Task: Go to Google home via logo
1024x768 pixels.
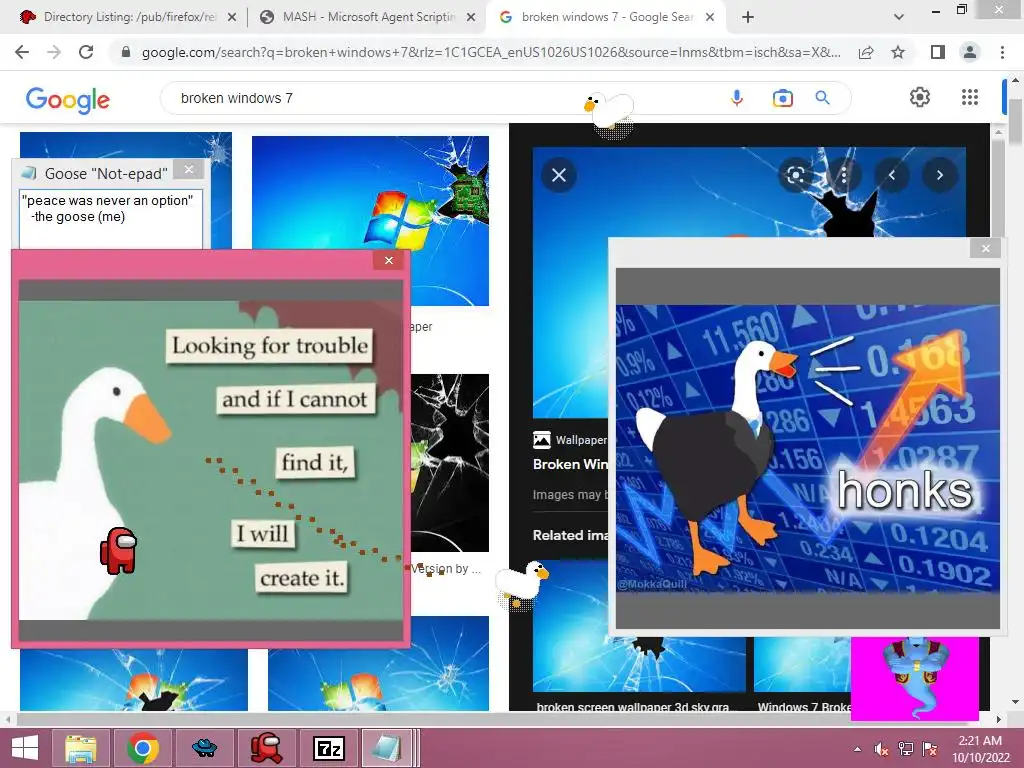Action: pos(67,99)
